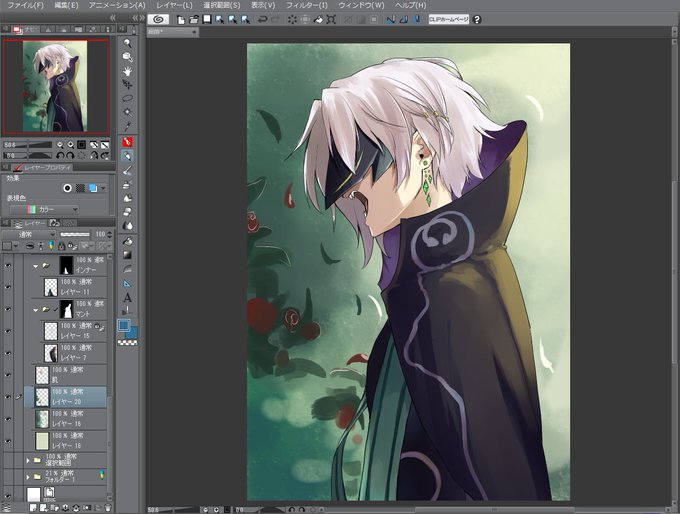Open CLIP STUDIO via spiral icon
This screenshot has height=514, width=680.
point(158,20)
